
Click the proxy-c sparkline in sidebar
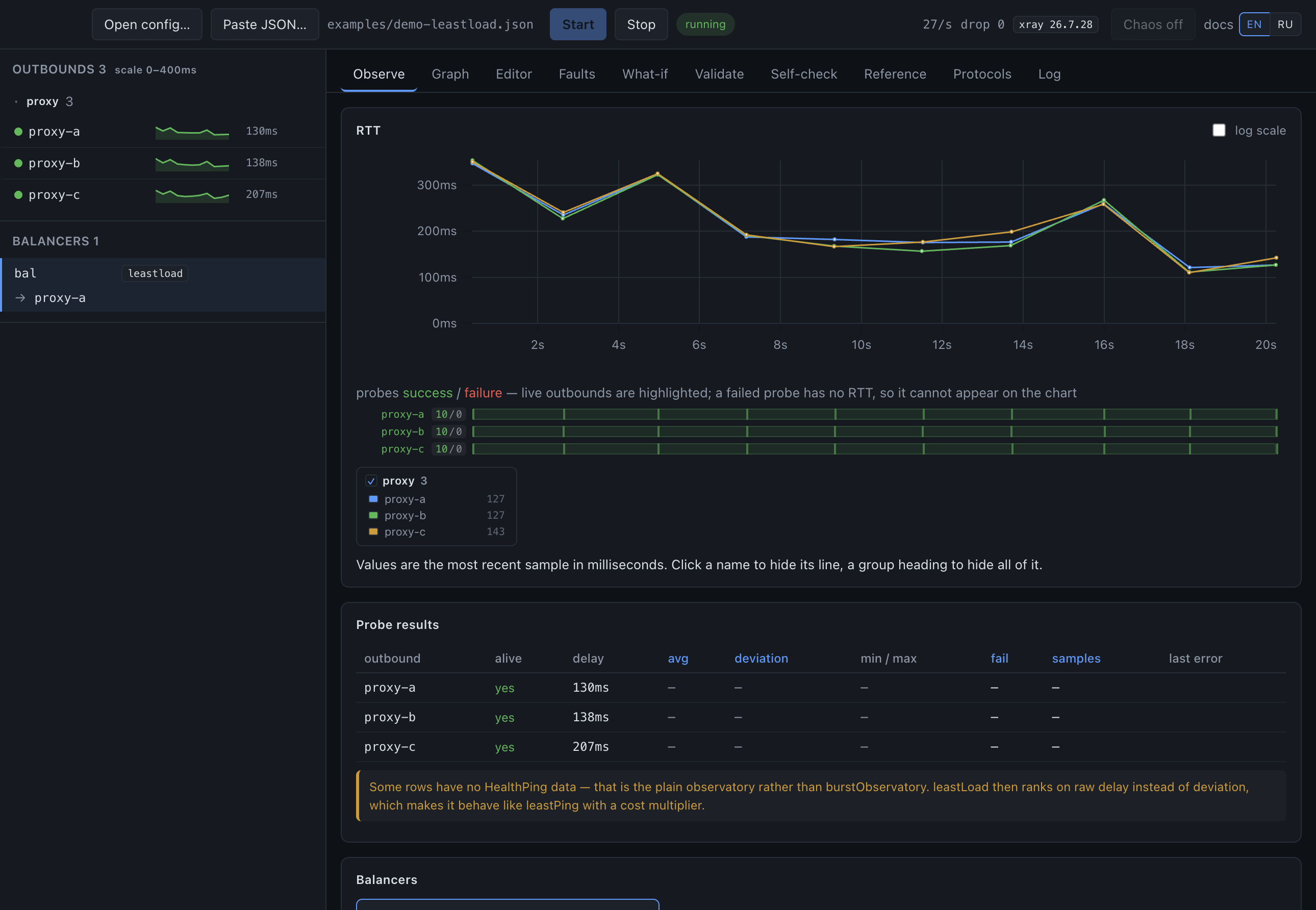tap(192, 195)
